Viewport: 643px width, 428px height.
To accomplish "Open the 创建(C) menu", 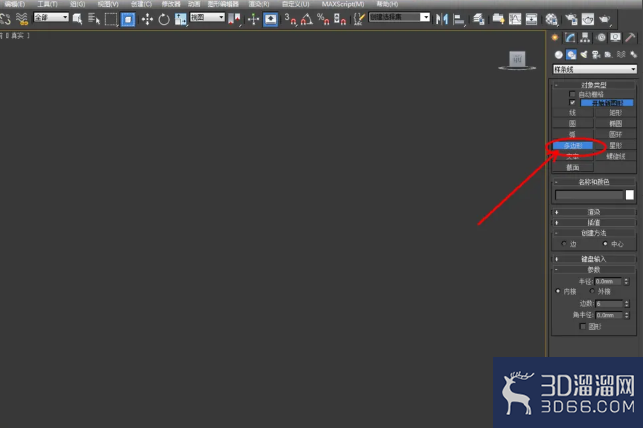I will [x=141, y=4].
